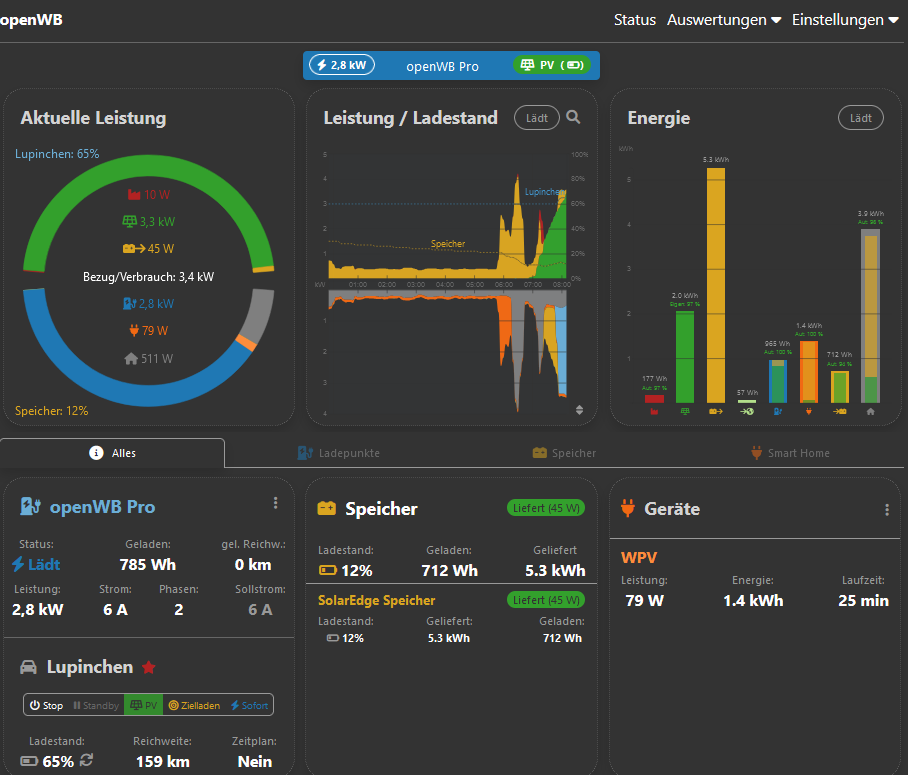Click the Lupinchen: 65% label
Screen dimensions: 908x775
57,154
